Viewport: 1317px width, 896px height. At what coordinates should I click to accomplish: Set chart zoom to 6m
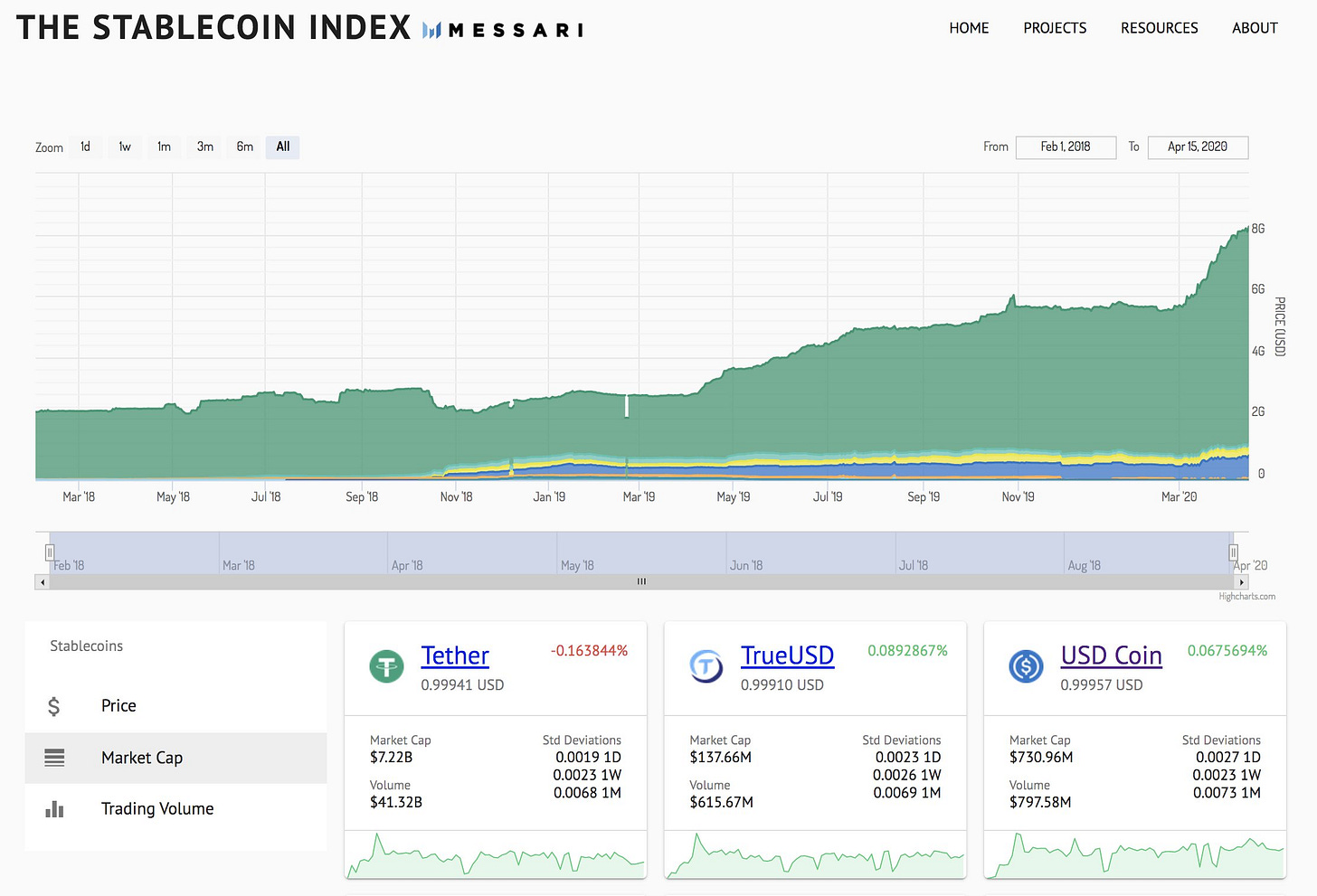245,146
